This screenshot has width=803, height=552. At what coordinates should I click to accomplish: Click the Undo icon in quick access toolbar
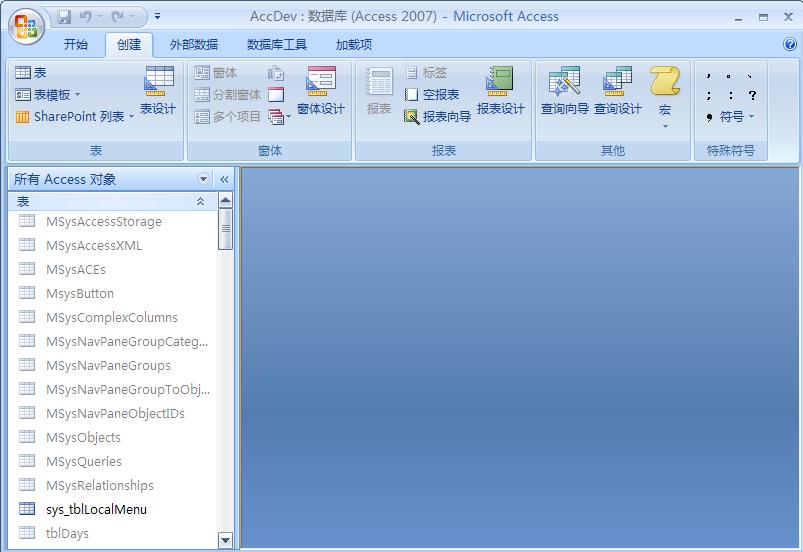[x=86, y=17]
